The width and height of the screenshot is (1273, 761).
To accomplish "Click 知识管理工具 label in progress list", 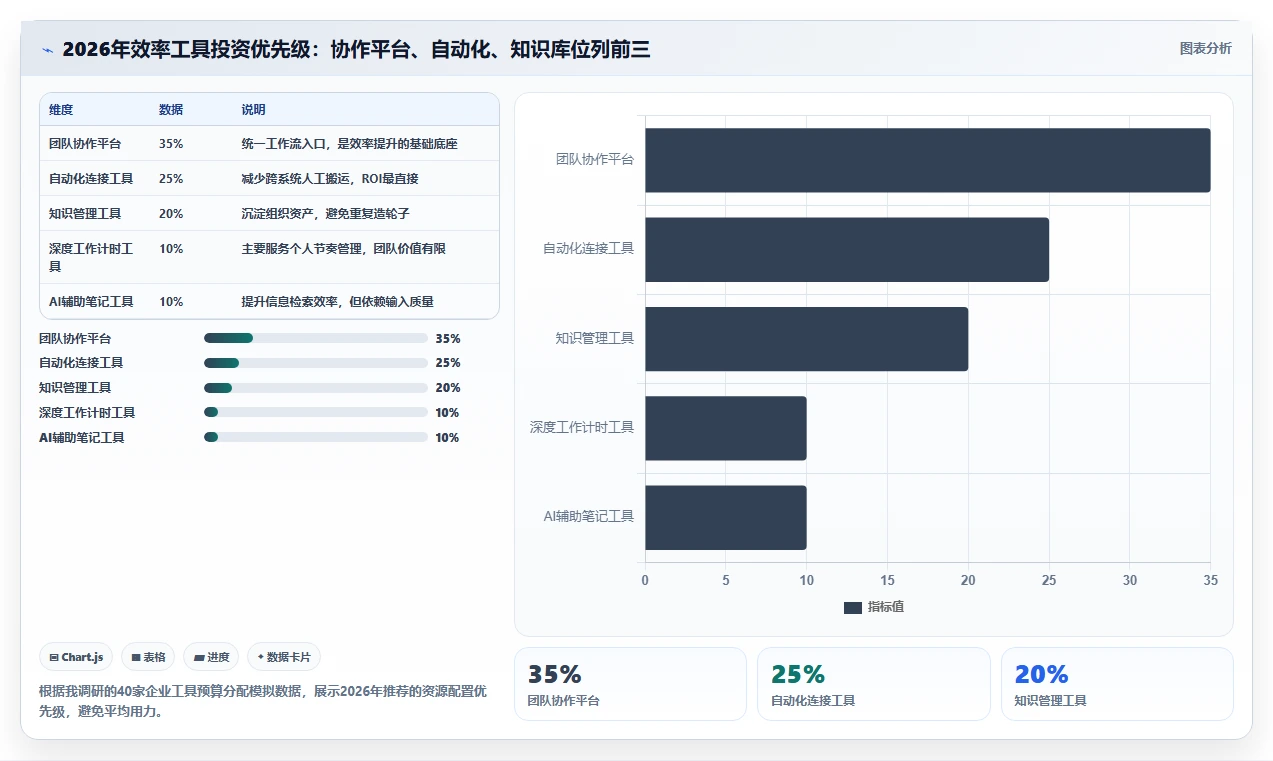I will coord(75,388).
